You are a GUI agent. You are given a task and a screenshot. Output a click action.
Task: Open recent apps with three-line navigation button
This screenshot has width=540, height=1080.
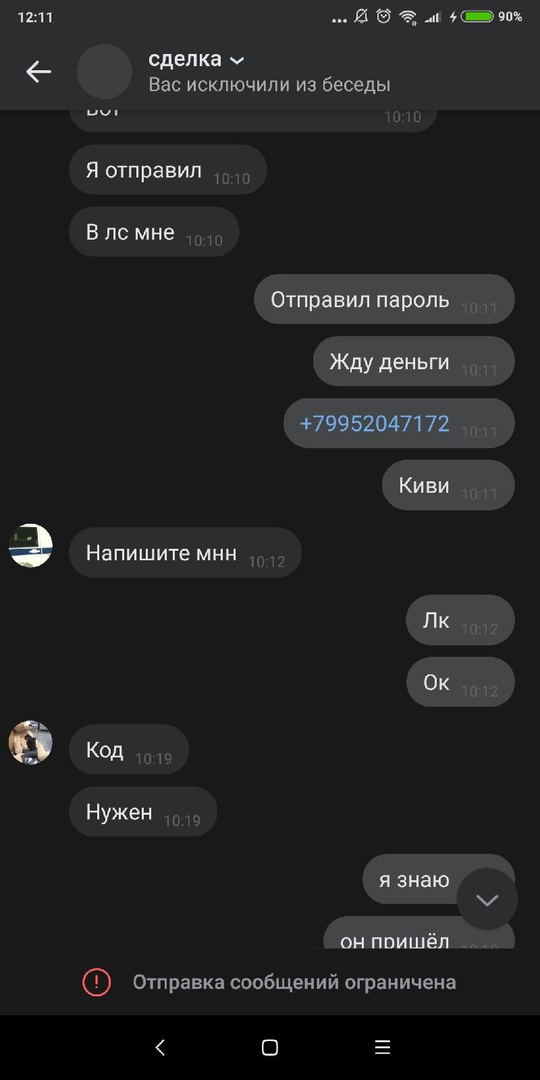pyautogui.click(x=382, y=1048)
